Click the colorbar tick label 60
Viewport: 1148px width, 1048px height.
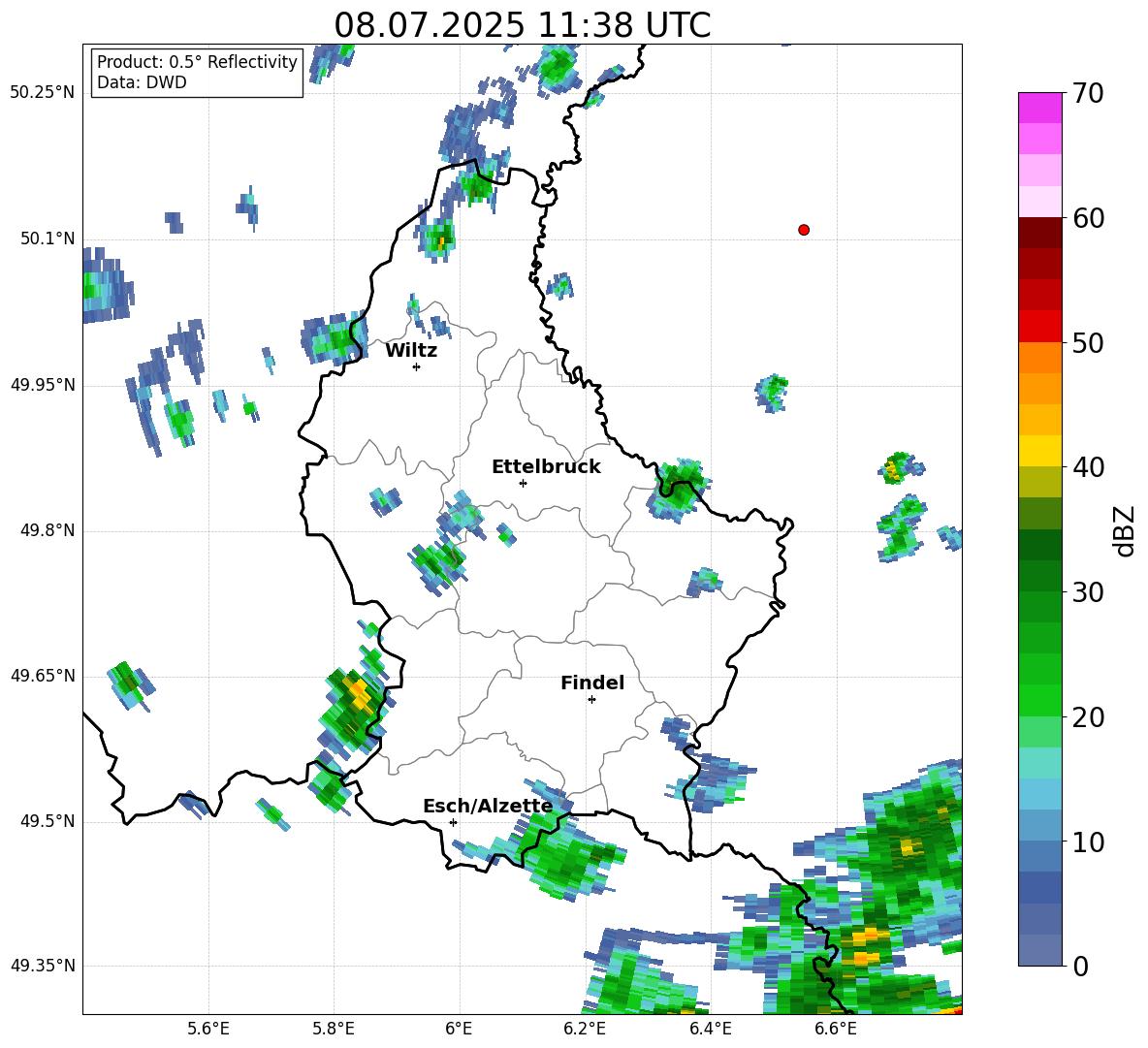coord(1088,218)
